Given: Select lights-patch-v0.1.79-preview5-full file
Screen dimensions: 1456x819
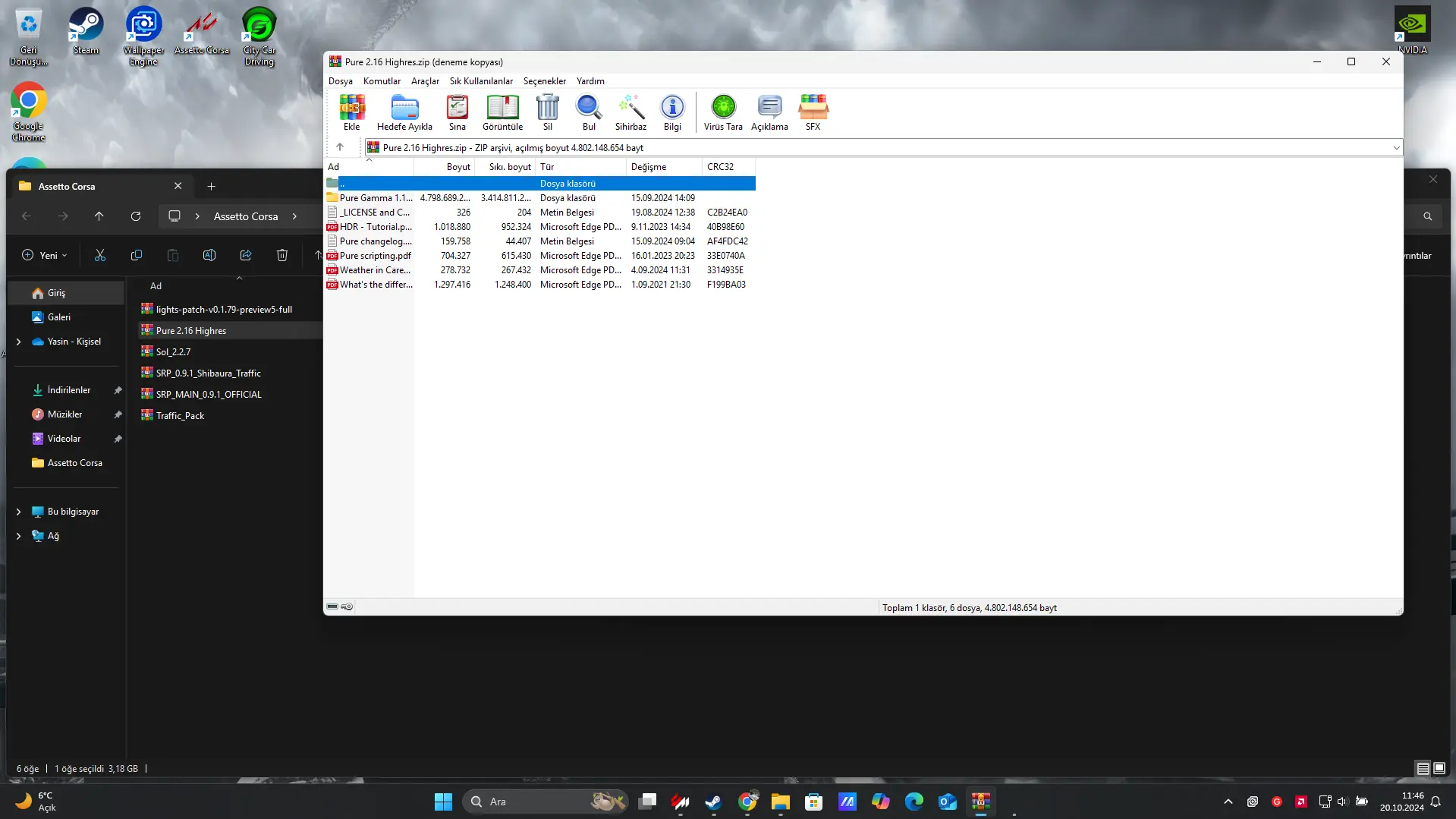Looking at the screenshot, I should click(x=224, y=310).
